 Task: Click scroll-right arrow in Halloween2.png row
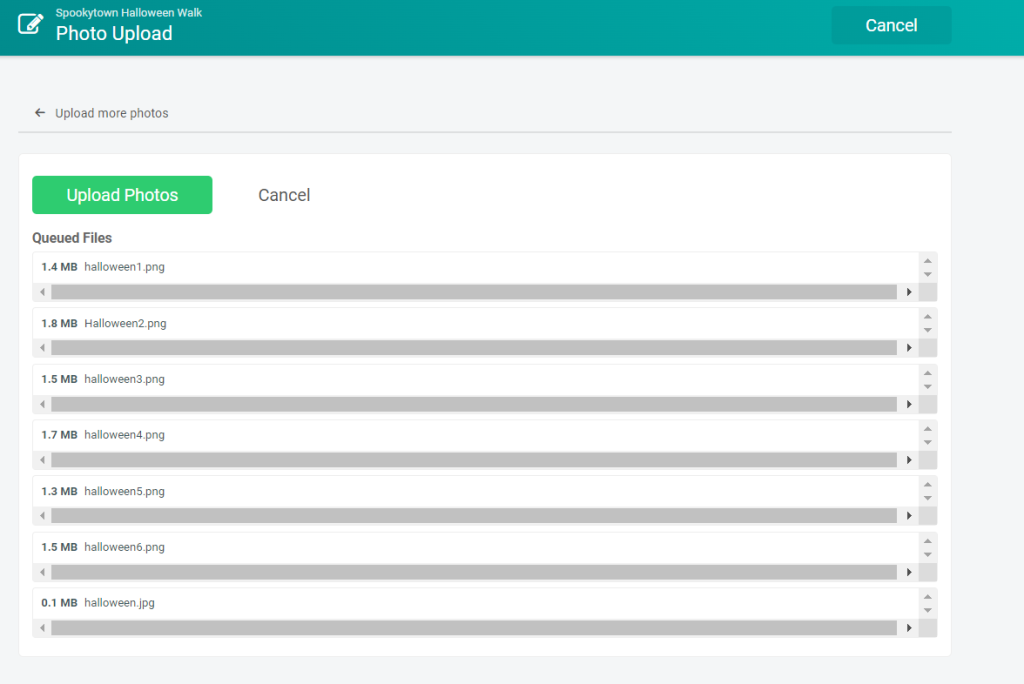(x=909, y=348)
